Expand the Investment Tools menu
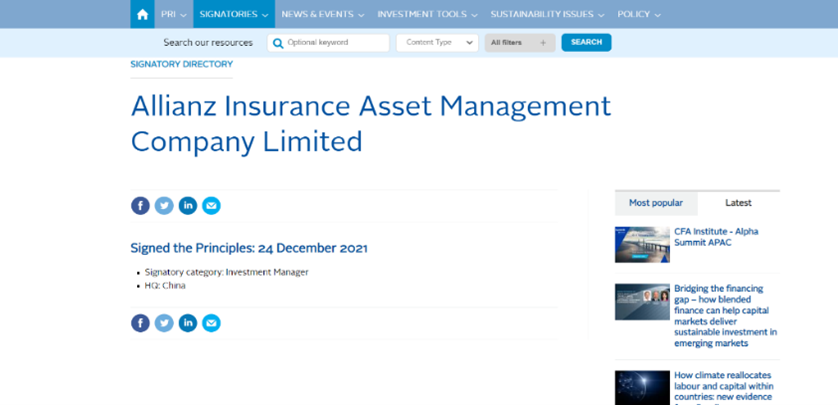Viewport: 838px width, 405px height. (x=427, y=15)
